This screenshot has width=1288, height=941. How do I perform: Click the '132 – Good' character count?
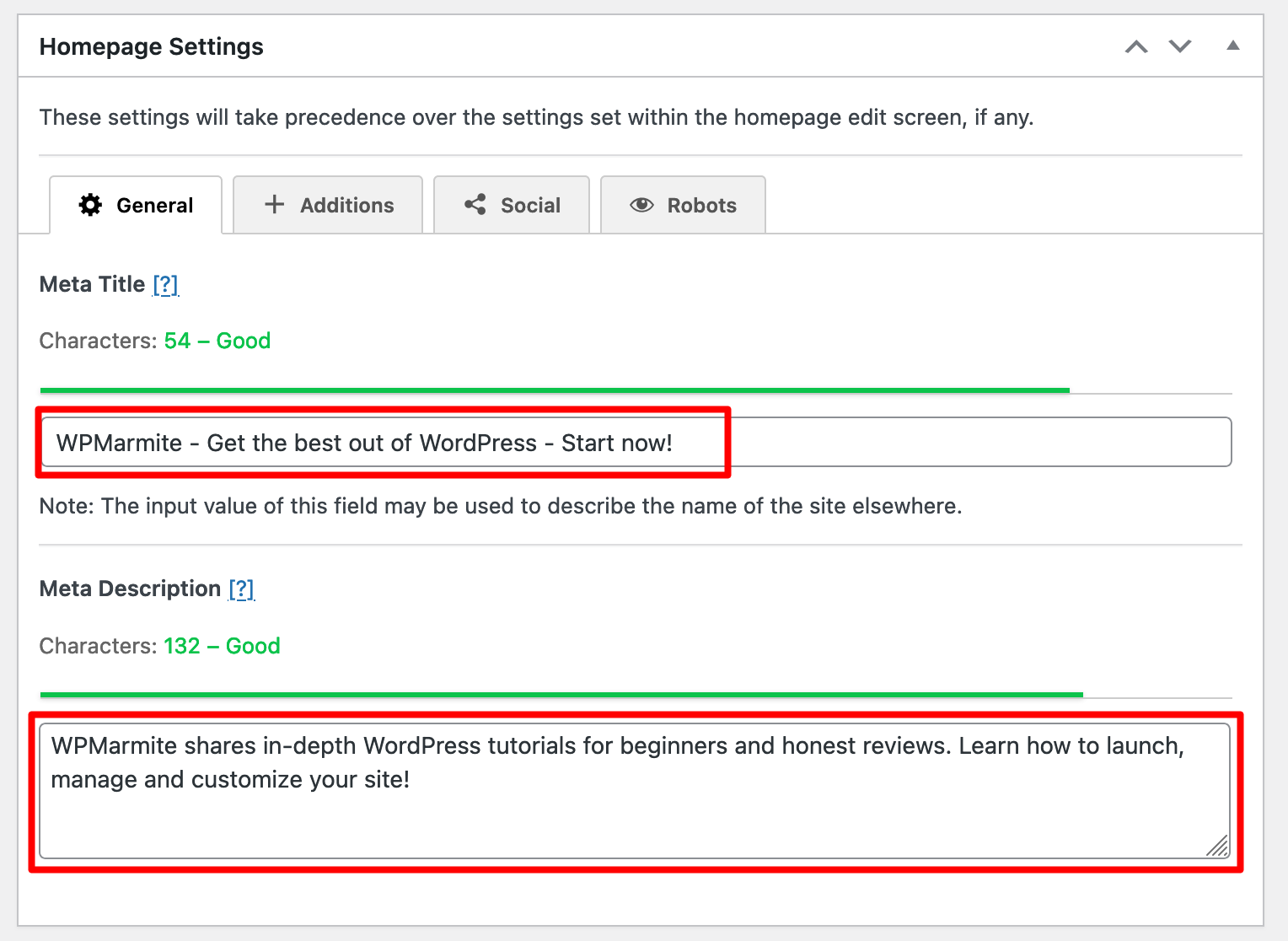pos(222,646)
